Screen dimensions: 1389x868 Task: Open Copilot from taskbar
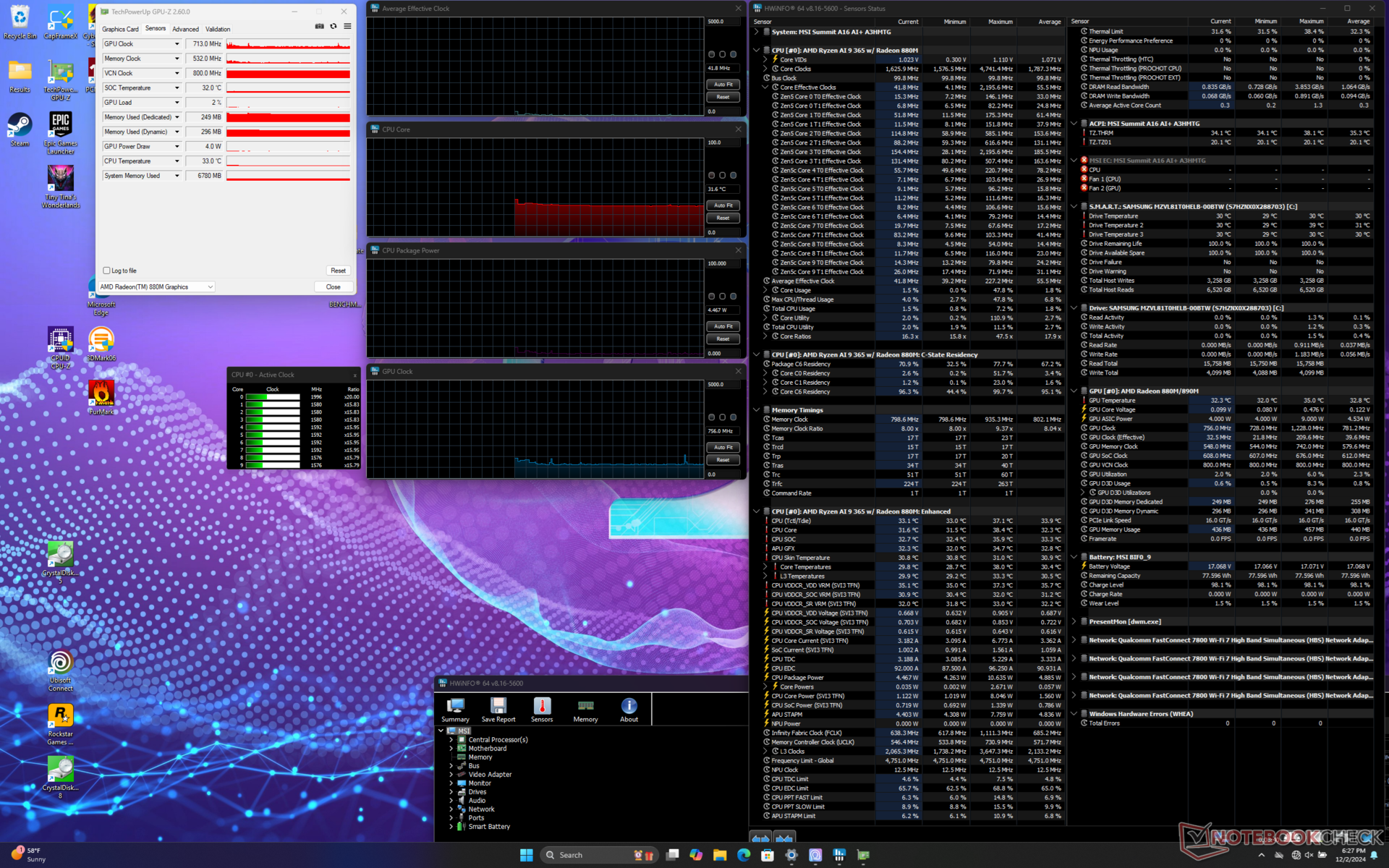pos(696,855)
